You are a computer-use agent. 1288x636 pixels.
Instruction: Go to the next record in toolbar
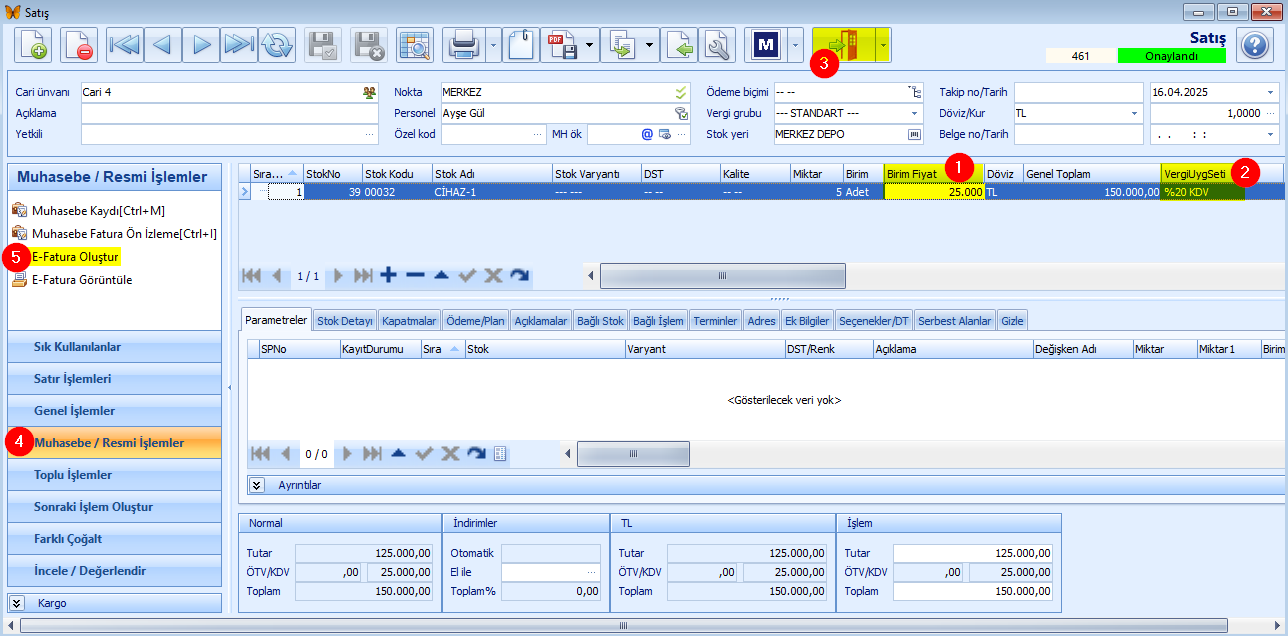pyautogui.click(x=201, y=45)
